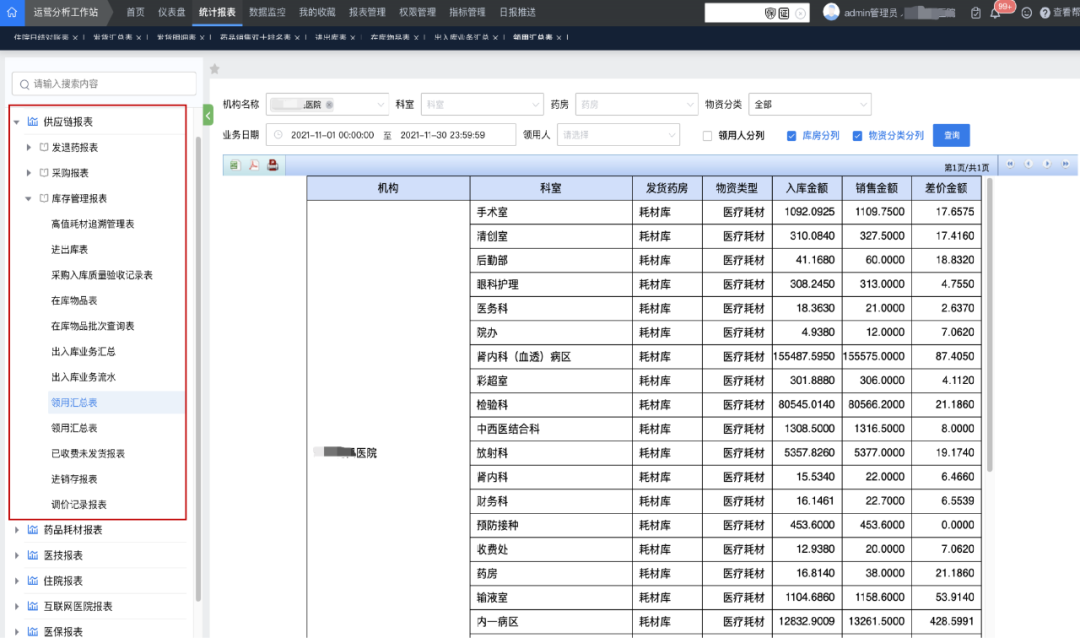
Task: Open the 科室 dropdown selector
Action: (x=482, y=104)
